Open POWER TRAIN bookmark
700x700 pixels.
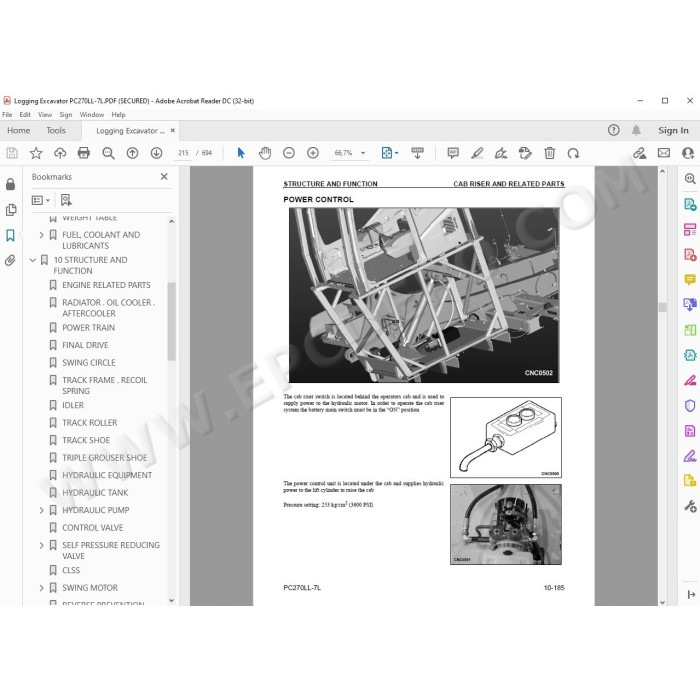pos(88,328)
